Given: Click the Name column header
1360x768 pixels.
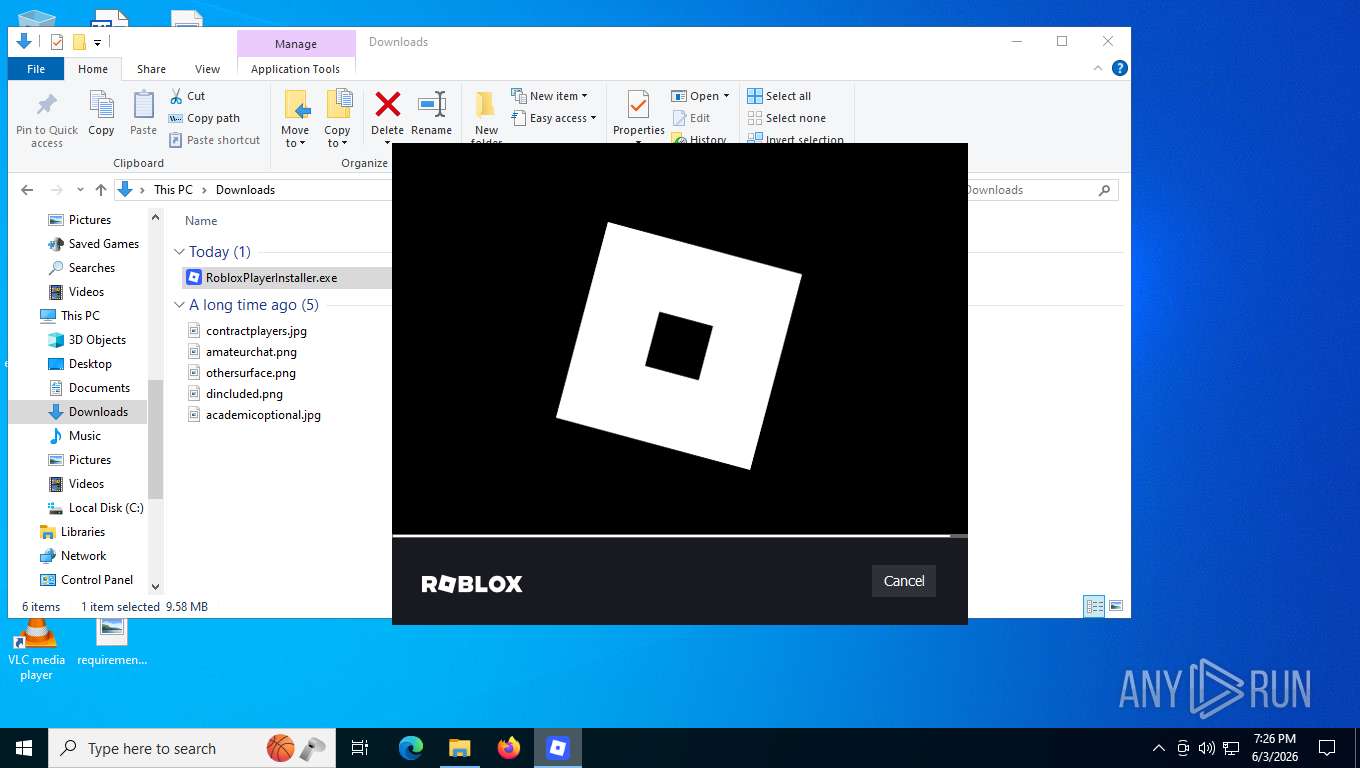Looking at the screenshot, I should 201,221.
